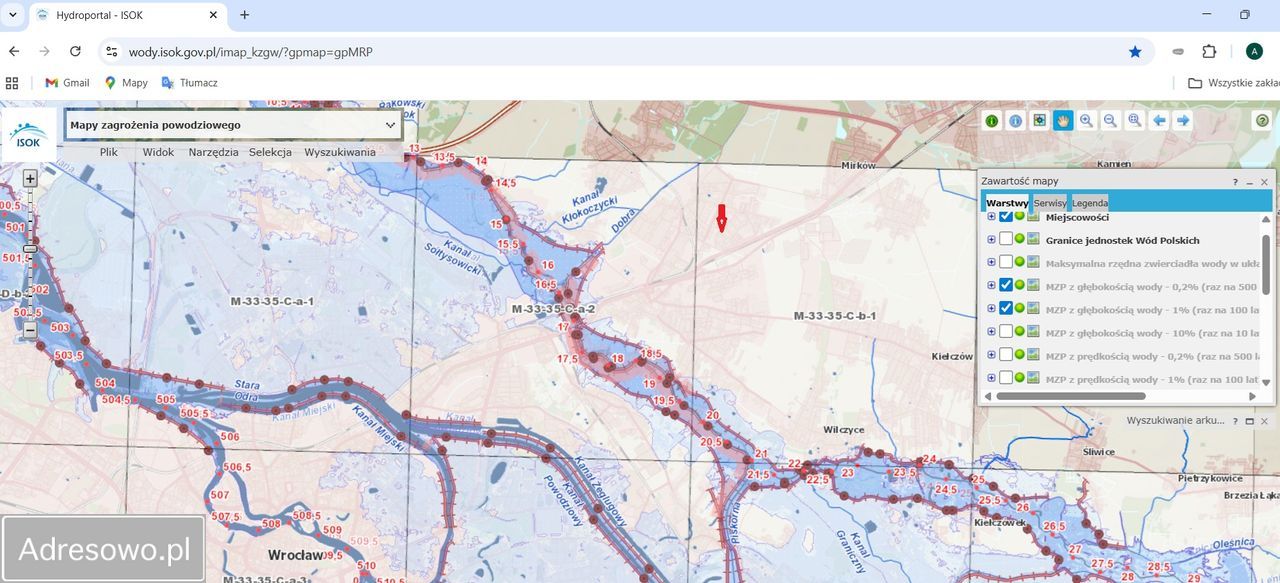Open the Tłumacz bookmark
Image resolution: width=1280 pixels, height=583 pixels.
(189, 83)
